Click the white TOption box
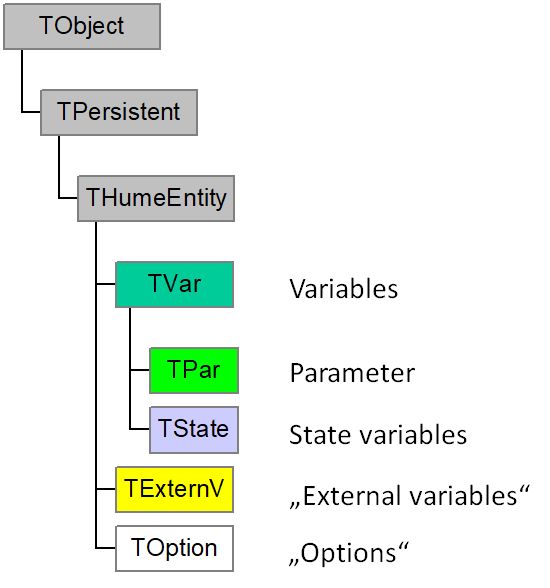Viewport: 550px width, 588px height. [174, 548]
